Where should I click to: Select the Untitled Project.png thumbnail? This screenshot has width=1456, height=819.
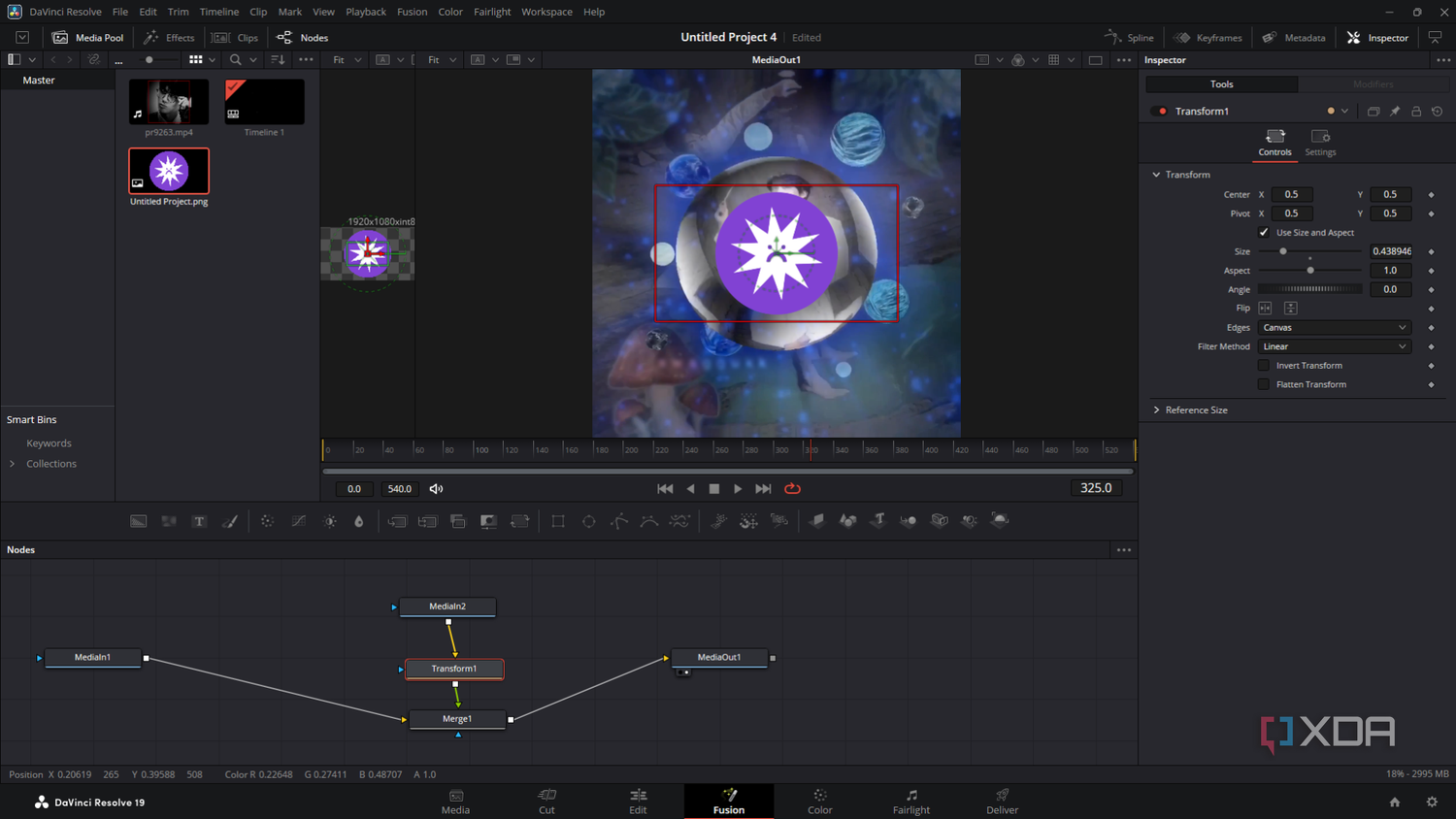[x=169, y=172]
